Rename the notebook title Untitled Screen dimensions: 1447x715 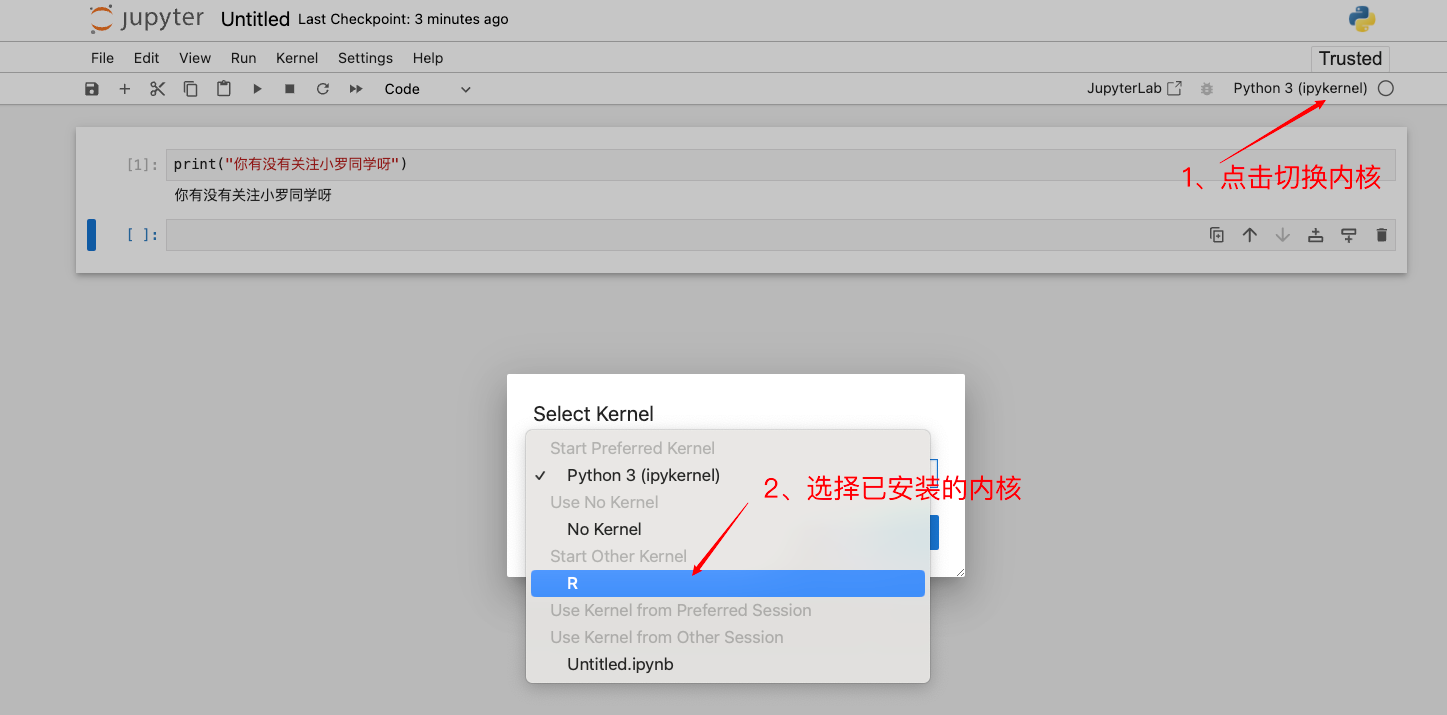(255, 20)
